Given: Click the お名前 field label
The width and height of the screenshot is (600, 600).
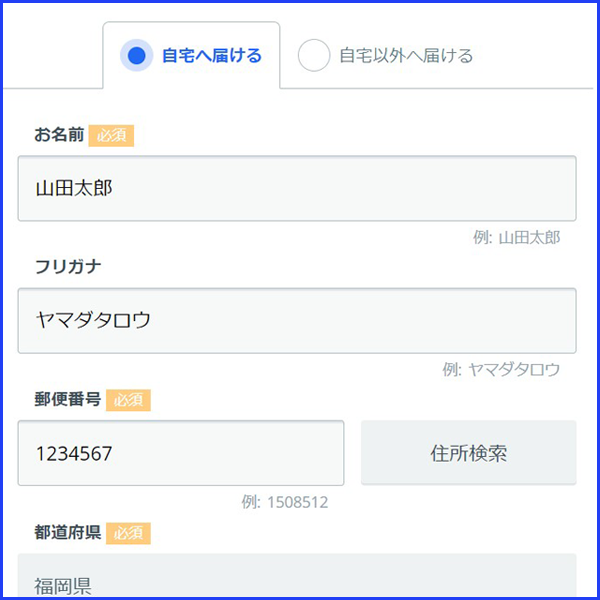Looking at the screenshot, I should tap(59, 135).
